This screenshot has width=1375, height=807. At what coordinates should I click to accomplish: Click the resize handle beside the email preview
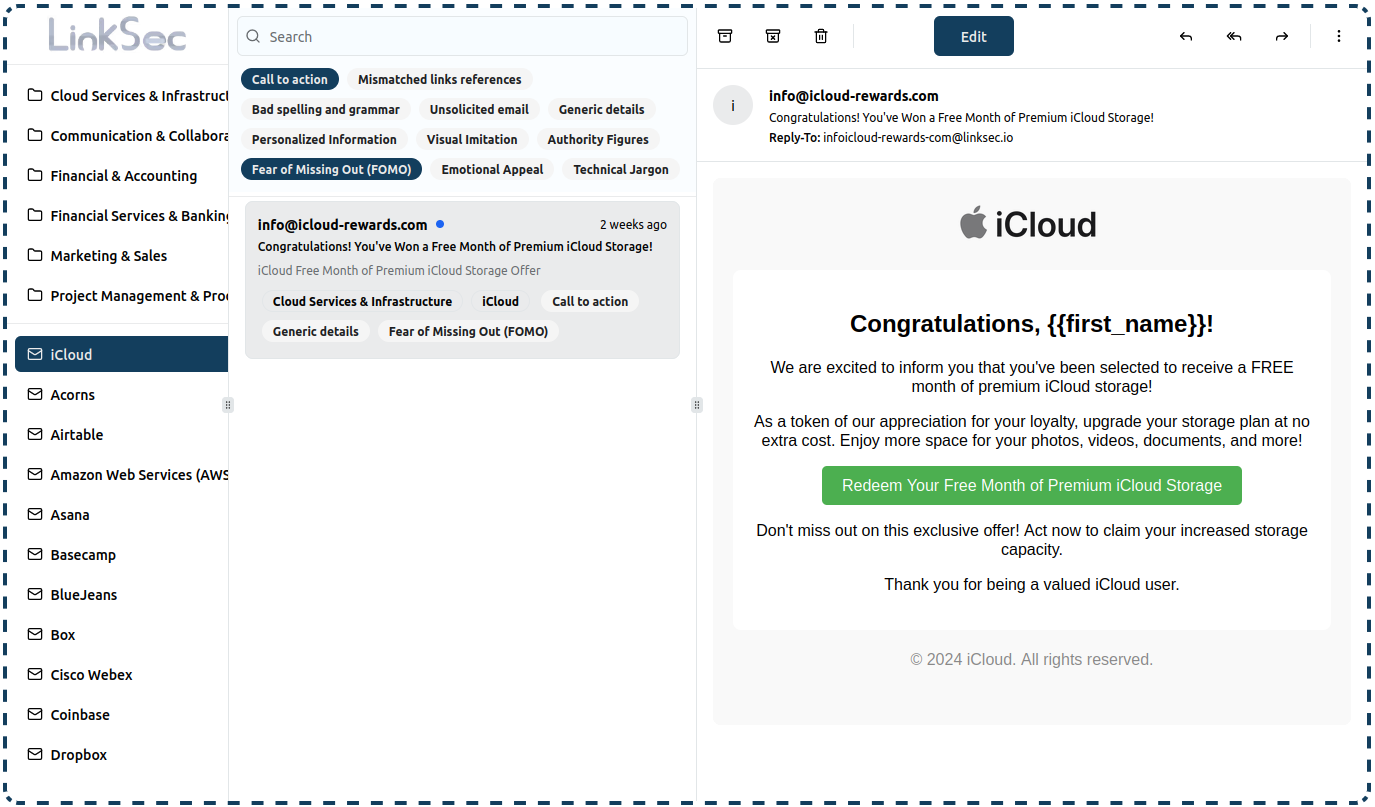[697, 405]
